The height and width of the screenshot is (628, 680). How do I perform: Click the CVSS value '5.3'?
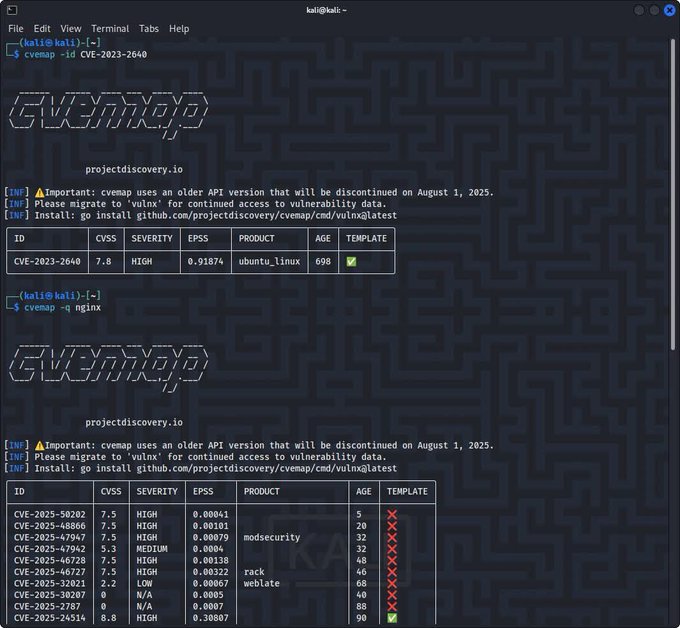pos(108,549)
